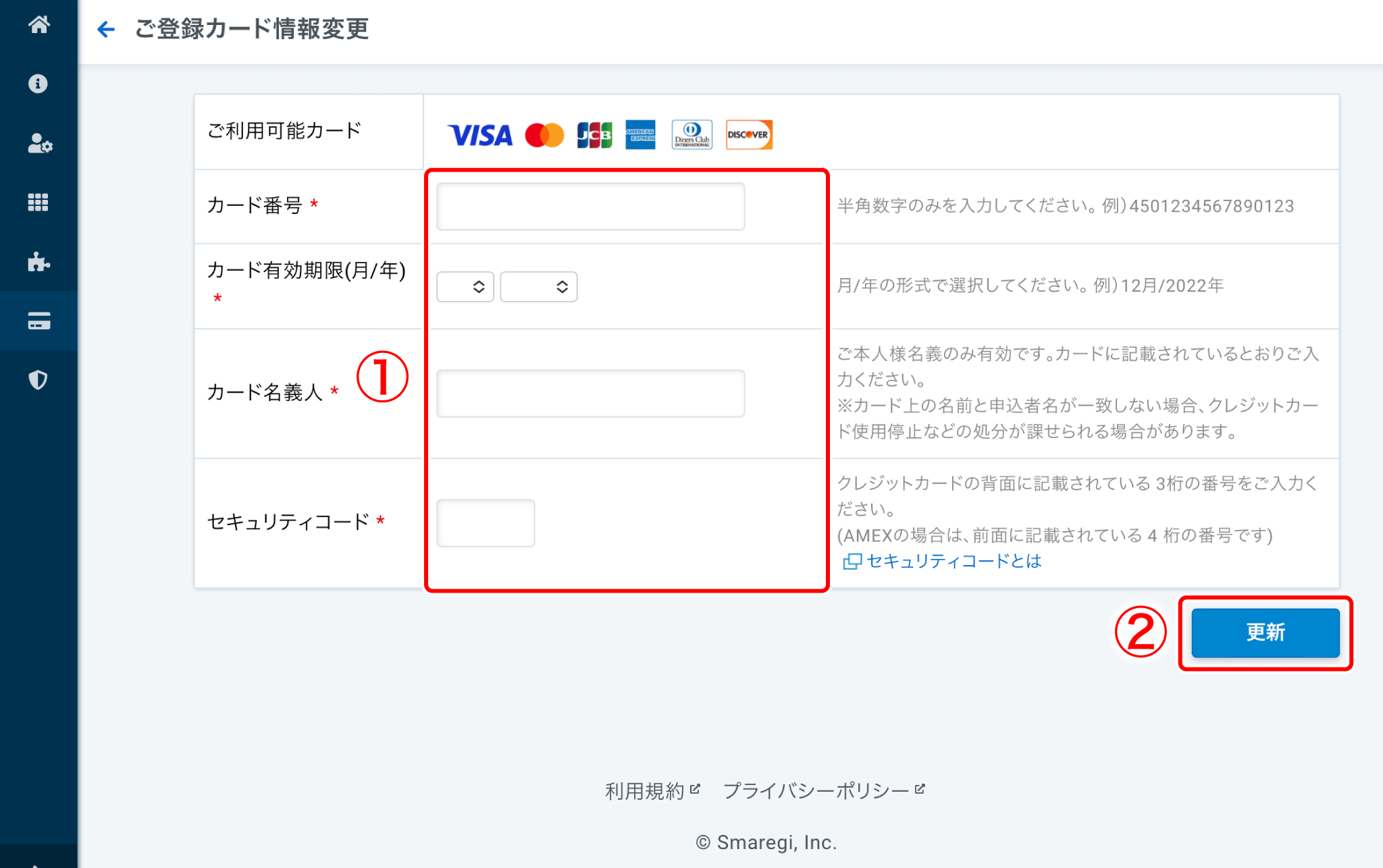Image resolution: width=1383 pixels, height=868 pixels.
Task: Click the shield security sidebar icon
Action: (x=38, y=380)
